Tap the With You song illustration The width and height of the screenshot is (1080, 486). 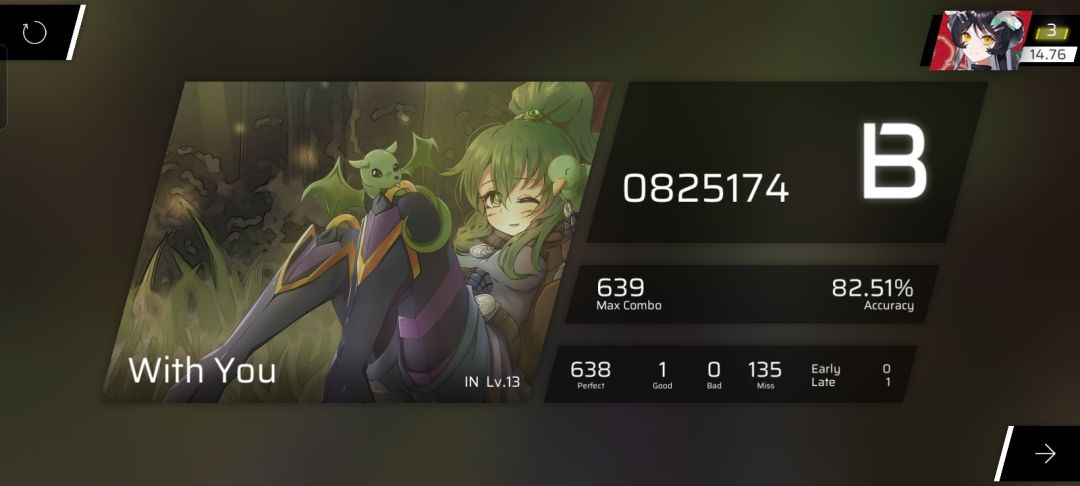click(356, 242)
